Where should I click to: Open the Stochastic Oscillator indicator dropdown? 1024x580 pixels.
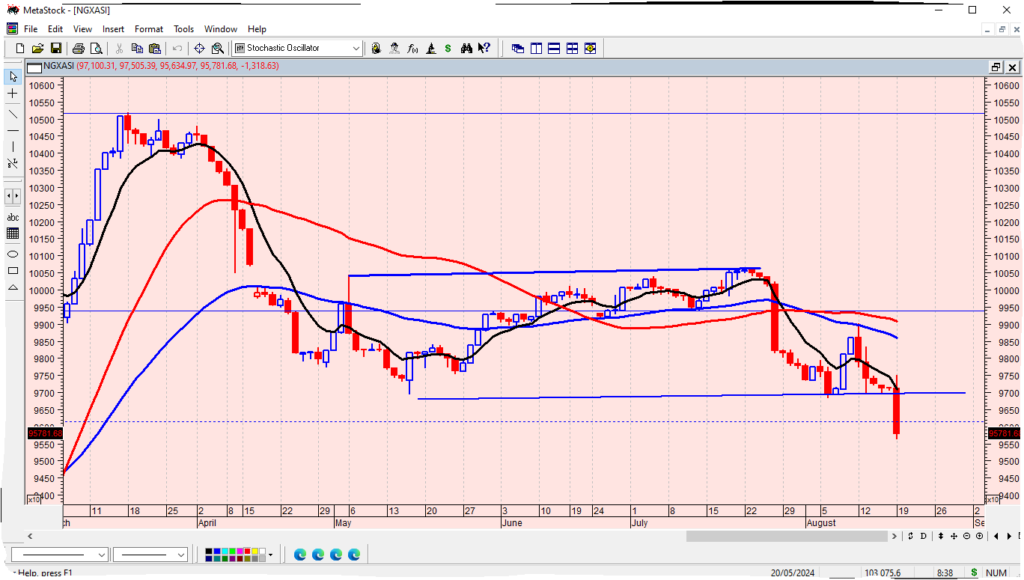tap(356, 48)
